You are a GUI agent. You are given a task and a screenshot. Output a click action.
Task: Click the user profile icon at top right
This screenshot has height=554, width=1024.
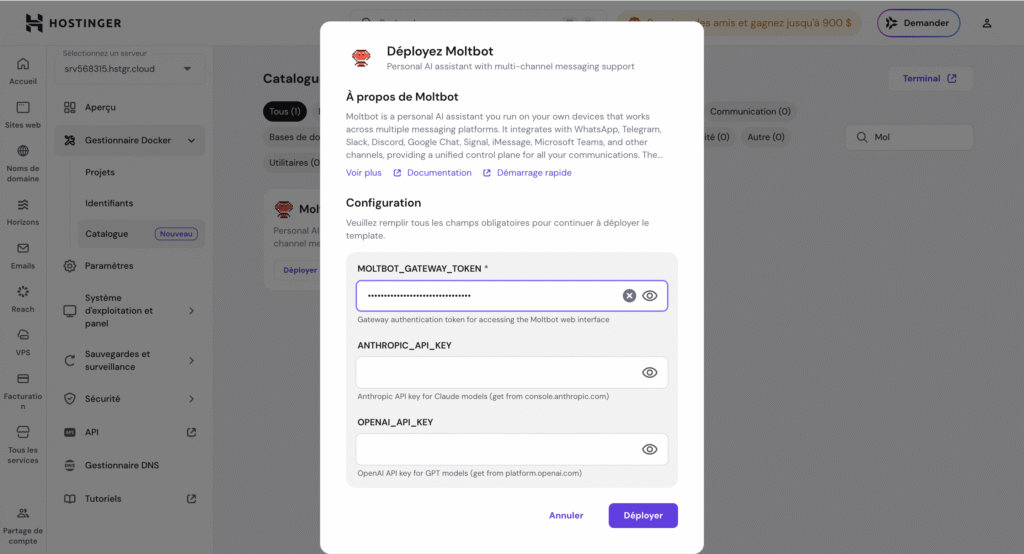coord(987,23)
